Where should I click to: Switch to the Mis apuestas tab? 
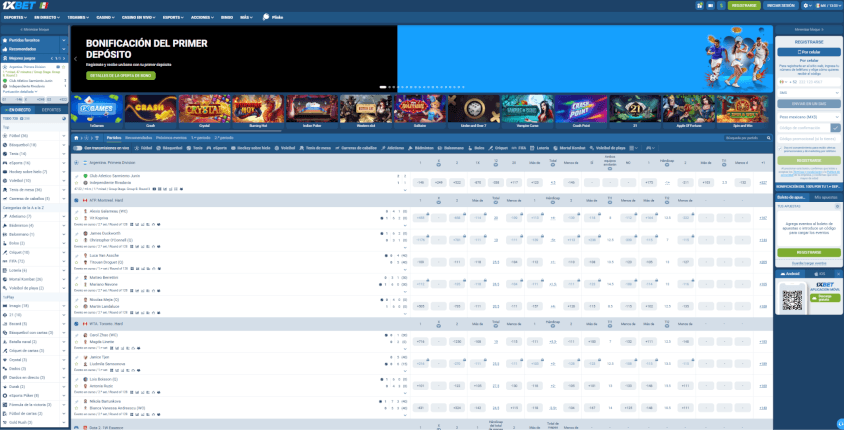pos(825,198)
